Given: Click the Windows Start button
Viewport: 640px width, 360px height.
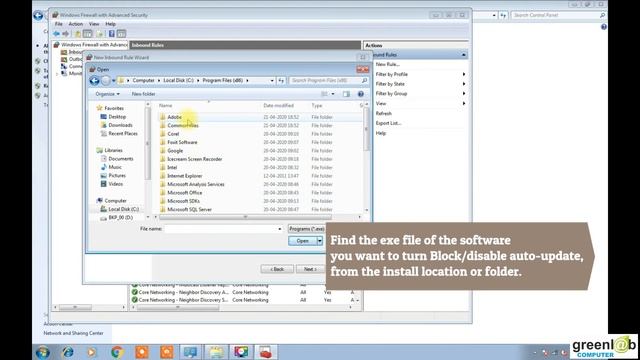Looking at the screenshot, I should click(42, 352).
